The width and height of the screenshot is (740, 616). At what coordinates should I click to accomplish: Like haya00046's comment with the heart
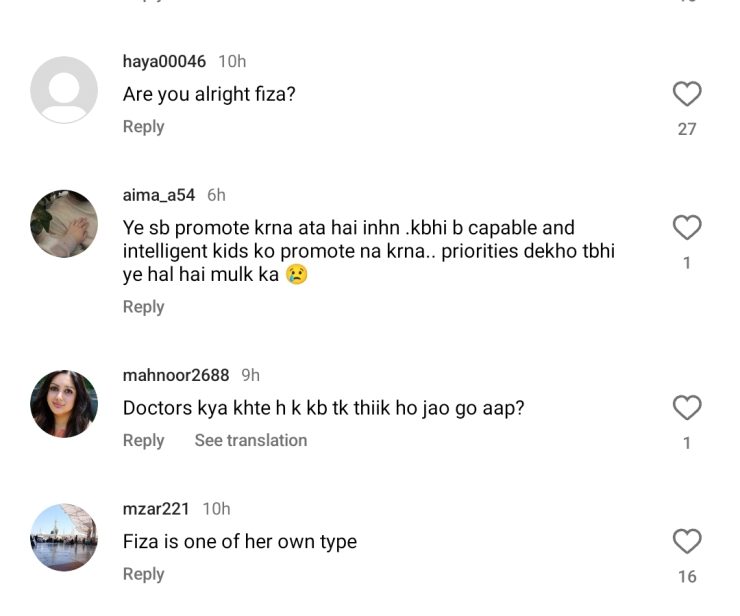(686, 95)
